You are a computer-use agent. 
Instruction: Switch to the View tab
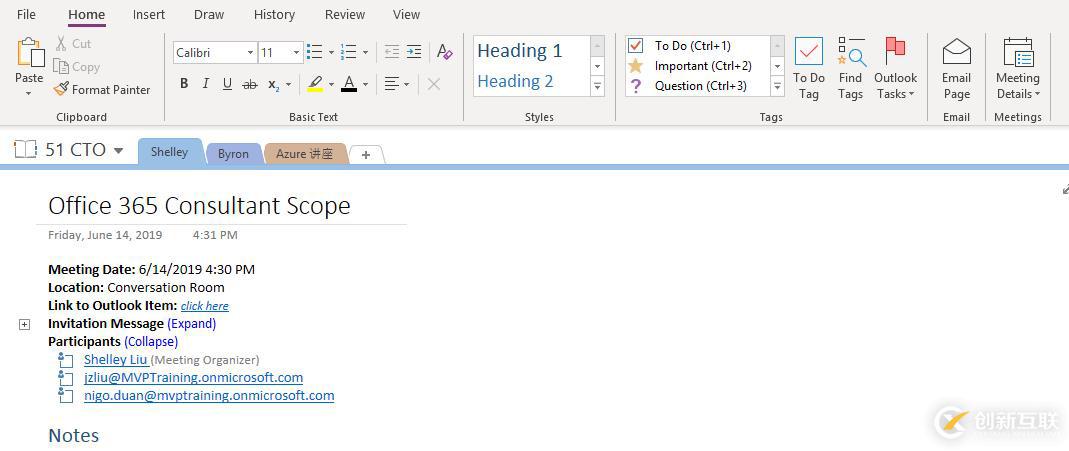(406, 14)
